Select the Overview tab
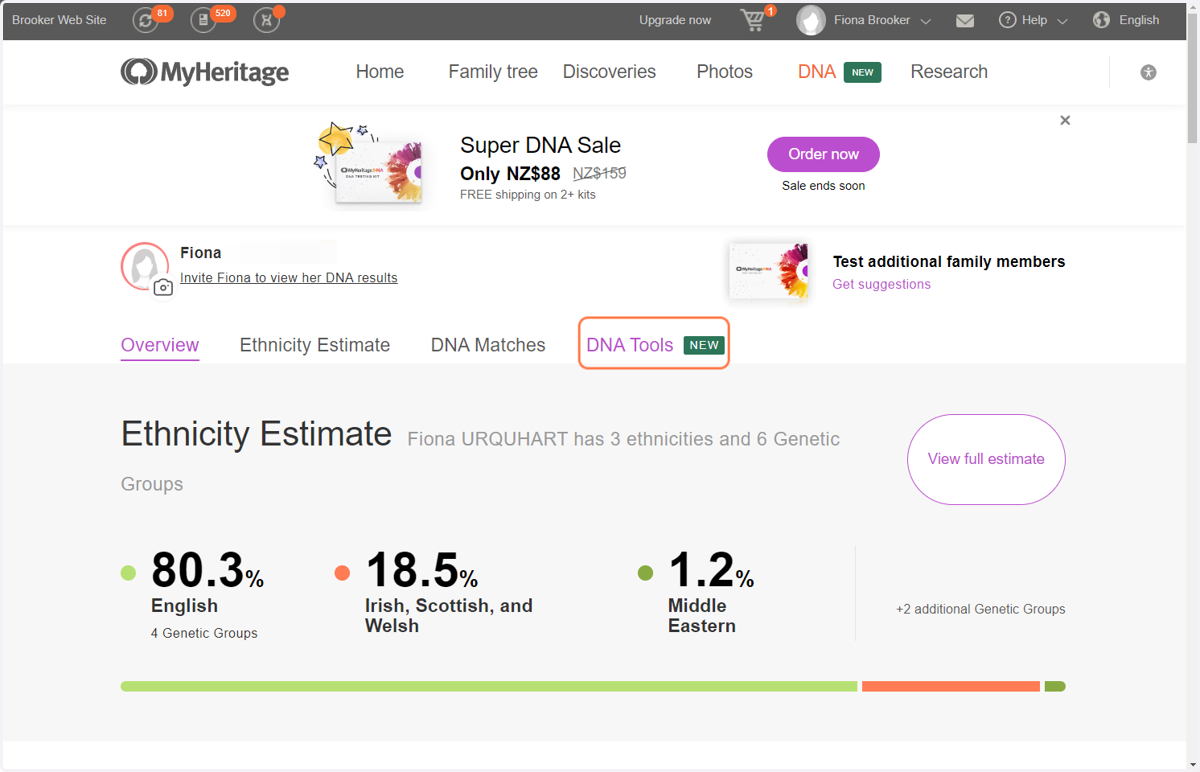Screen dimensions: 1200x772 [160, 345]
